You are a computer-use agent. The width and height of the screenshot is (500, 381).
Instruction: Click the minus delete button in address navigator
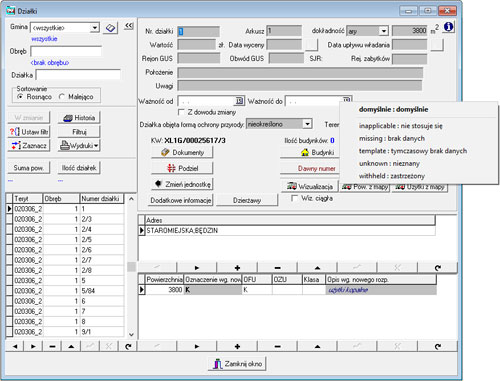pos(277,268)
